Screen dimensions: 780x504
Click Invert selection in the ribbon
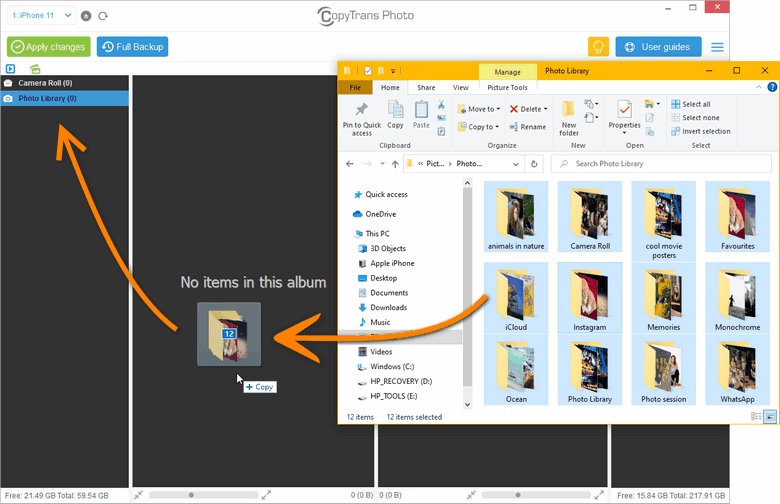[700, 131]
